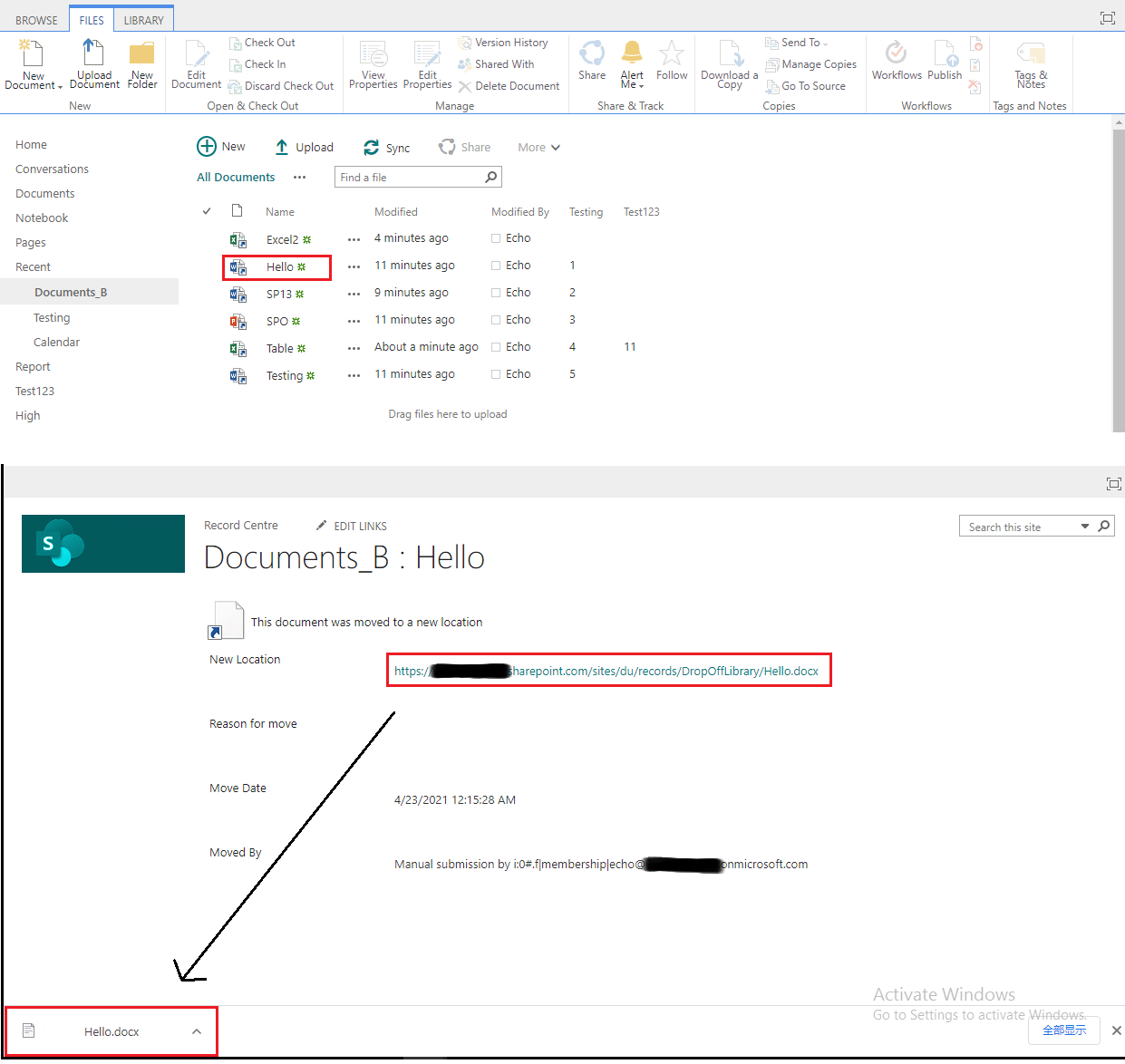The image size is (1125, 1064).
Task: Click the New Folder icon
Action: click(x=141, y=56)
